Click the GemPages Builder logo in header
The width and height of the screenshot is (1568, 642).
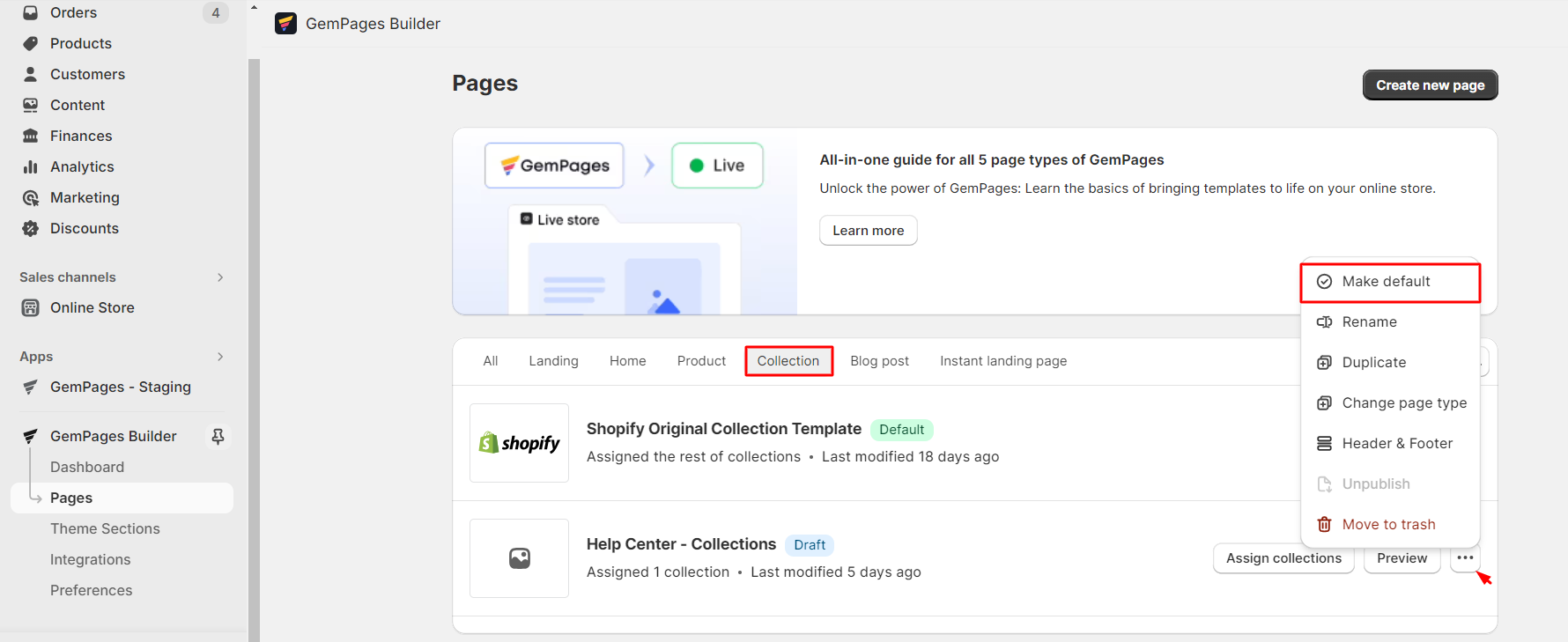[x=285, y=24]
